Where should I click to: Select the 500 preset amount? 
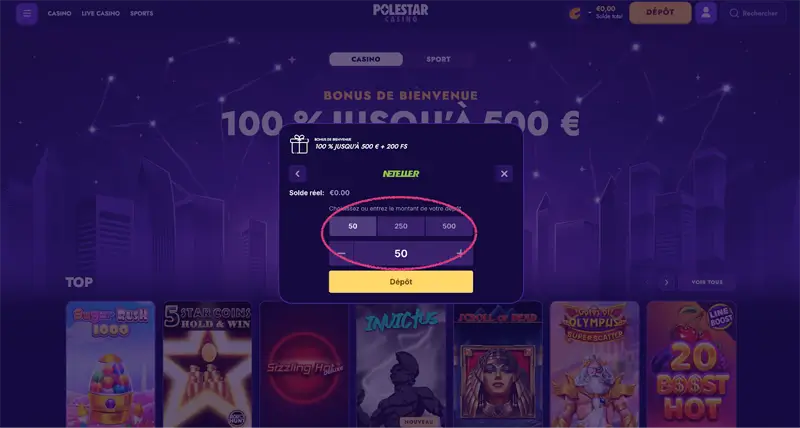click(x=449, y=226)
